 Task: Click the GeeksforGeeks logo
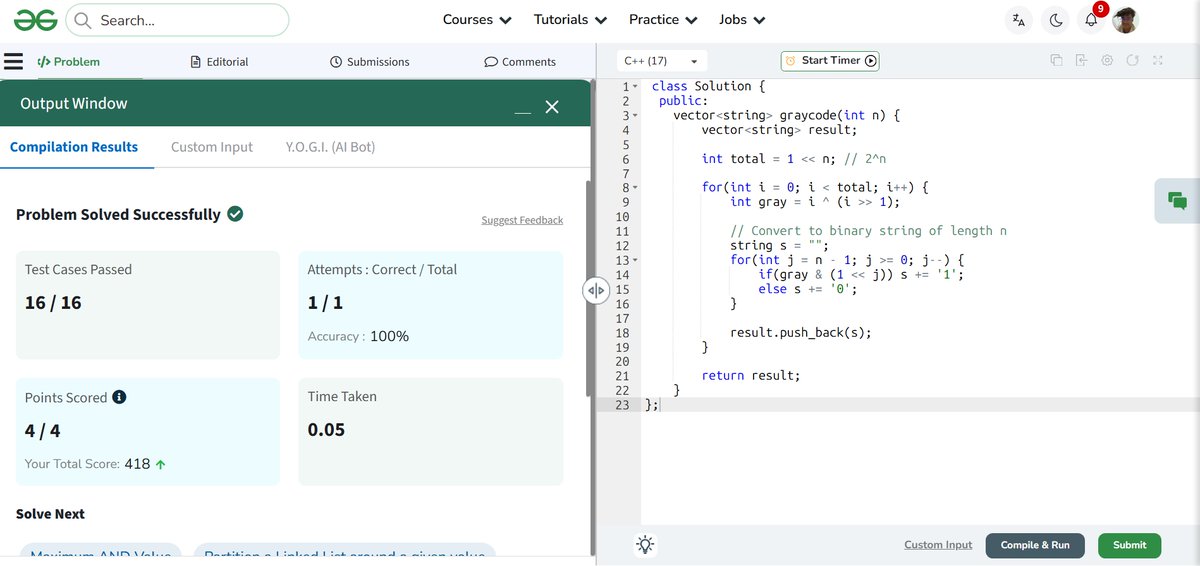point(35,20)
